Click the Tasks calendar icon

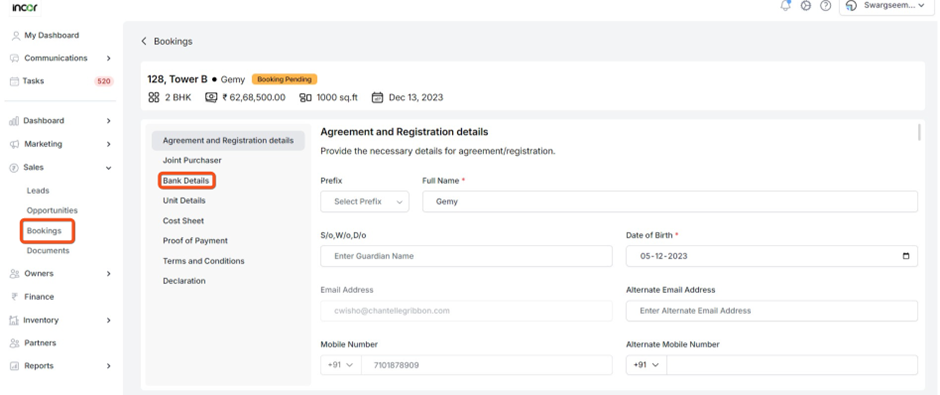(x=15, y=81)
